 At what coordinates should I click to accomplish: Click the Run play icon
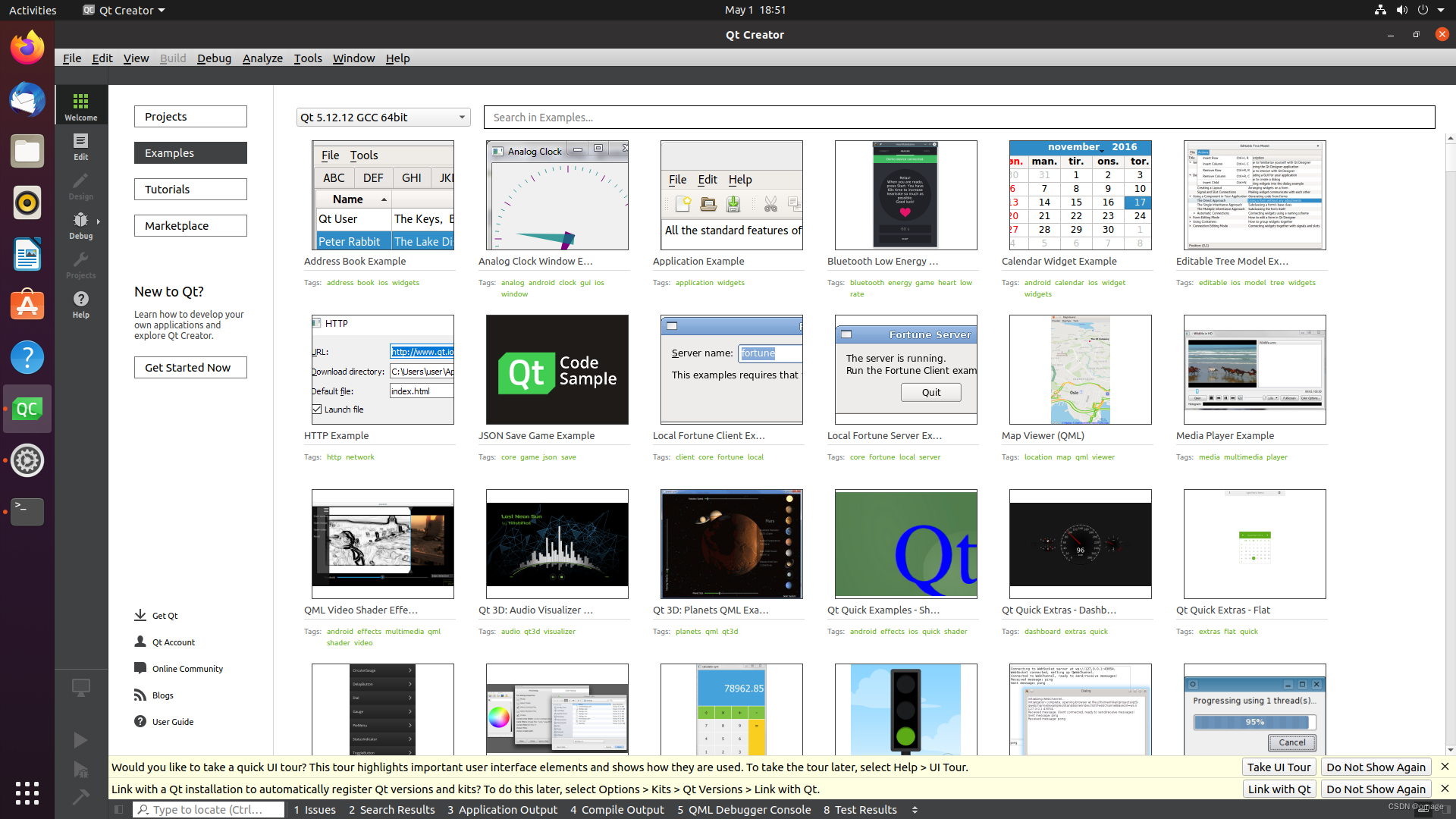[x=80, y=740]
